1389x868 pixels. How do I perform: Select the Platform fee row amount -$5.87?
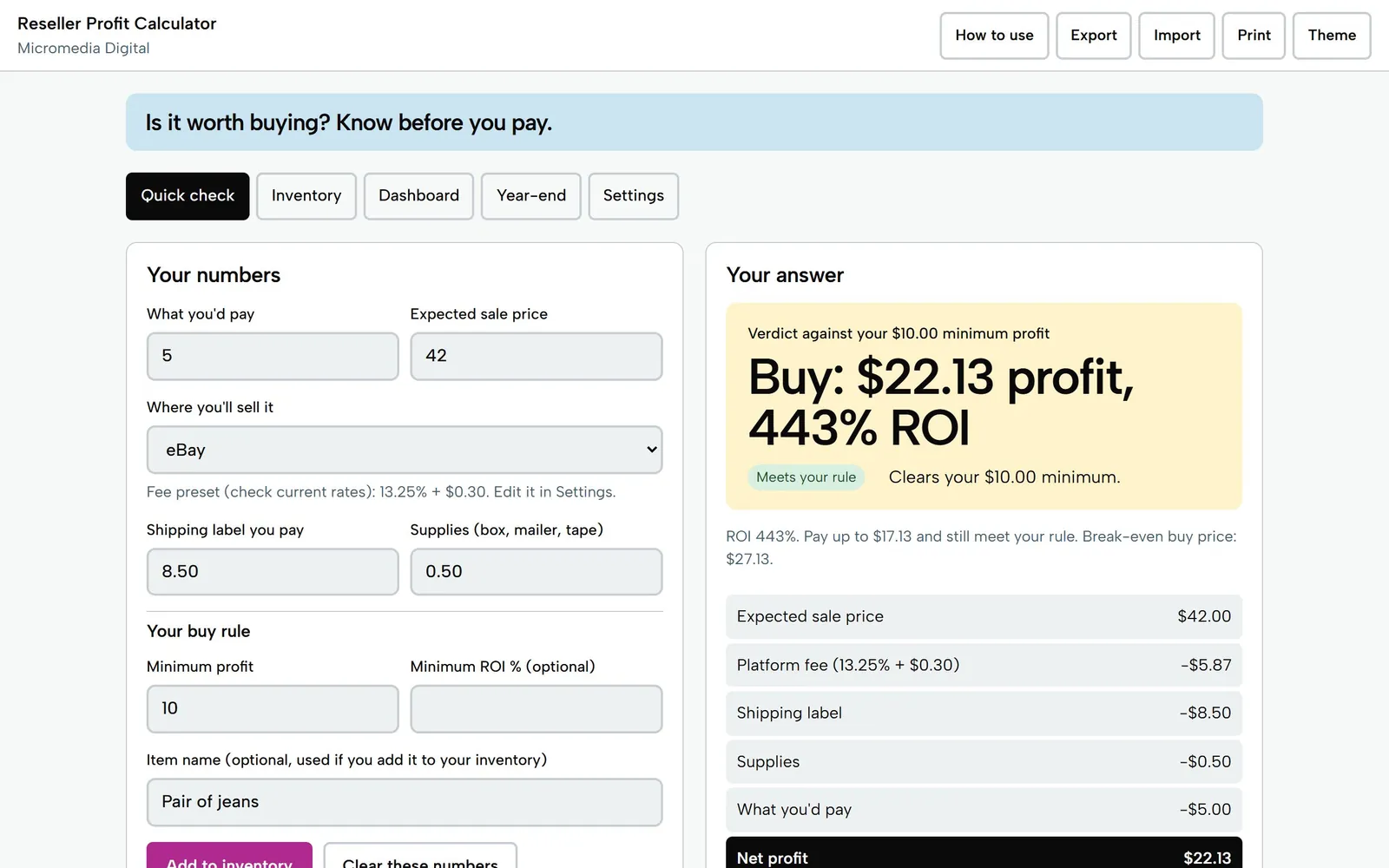click(1206, 665)
